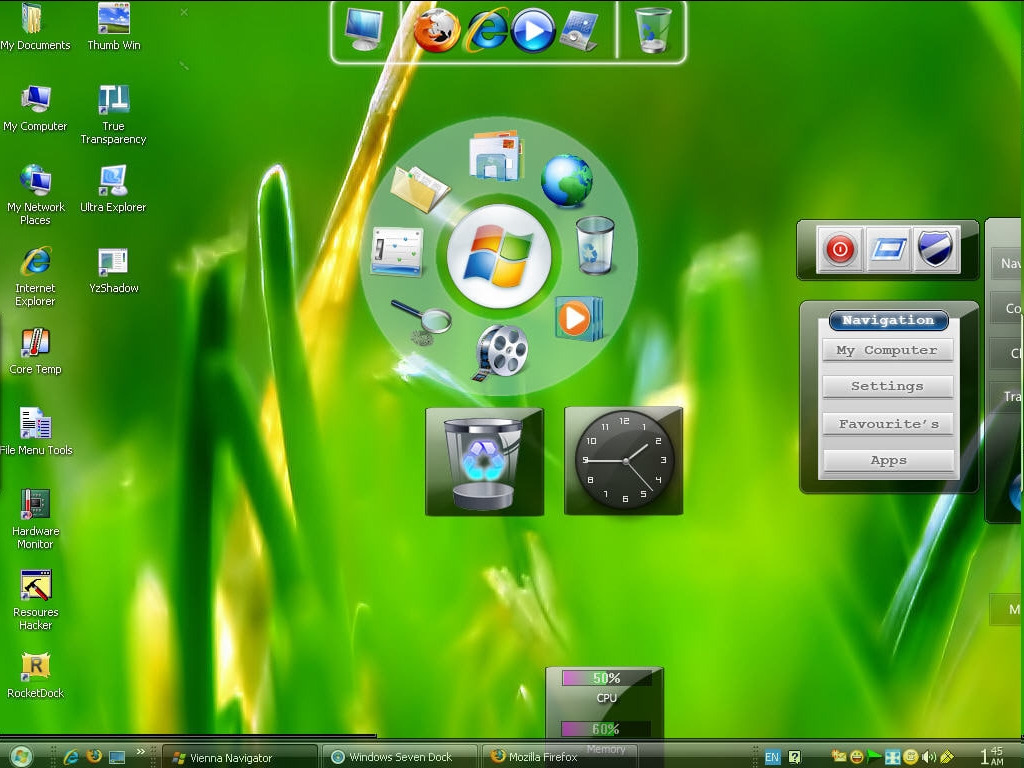Switch to Windows Seven Dock taskbar window
Viewport: 1024px width, 768px height.
tap(400, 757)
